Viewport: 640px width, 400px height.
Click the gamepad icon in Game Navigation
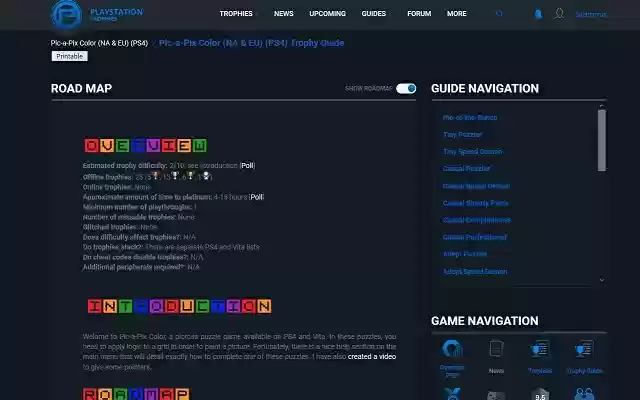click(x=496, y=395)
